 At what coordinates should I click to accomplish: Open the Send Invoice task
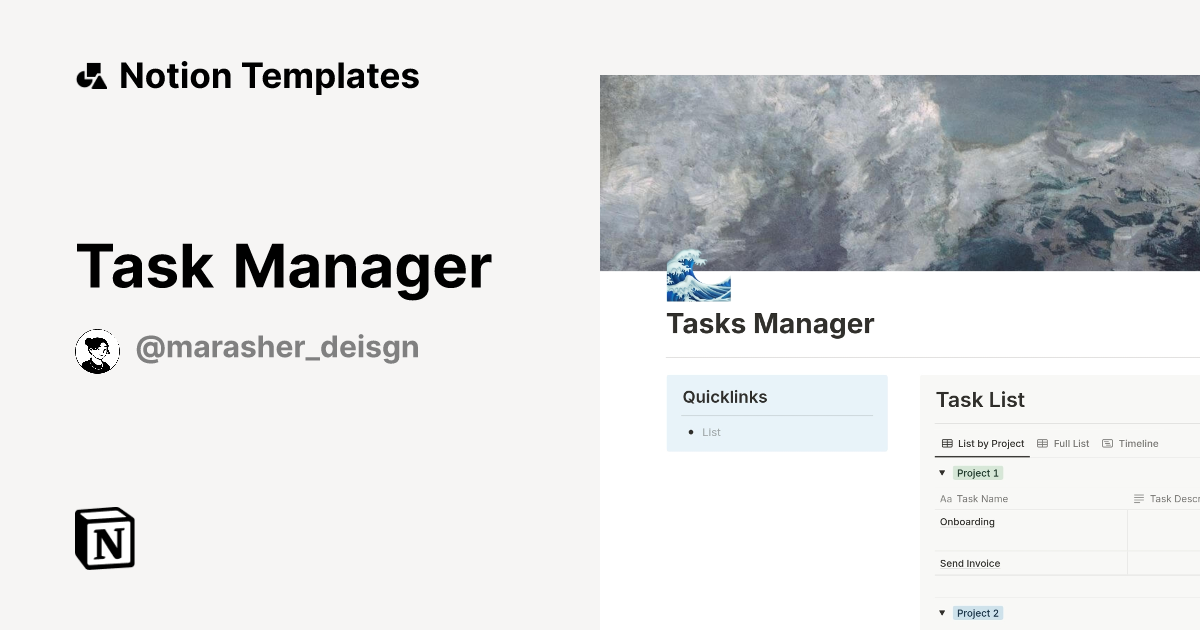coord(970,563)
